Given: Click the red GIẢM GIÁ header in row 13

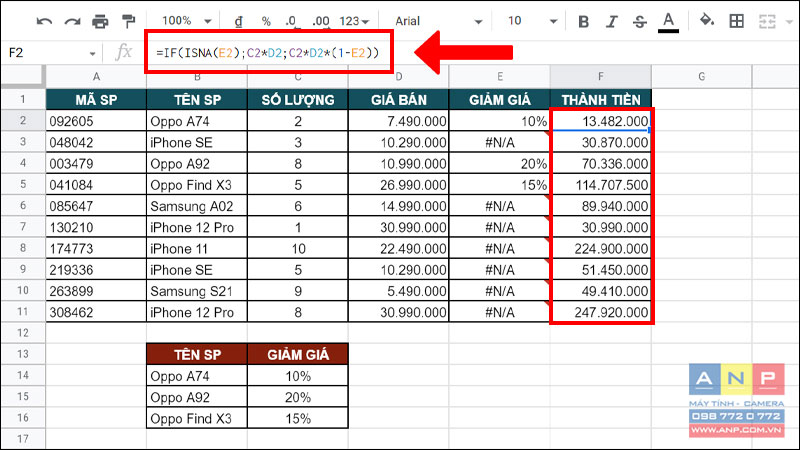Looking at the screenshot, I should (298, 354).
